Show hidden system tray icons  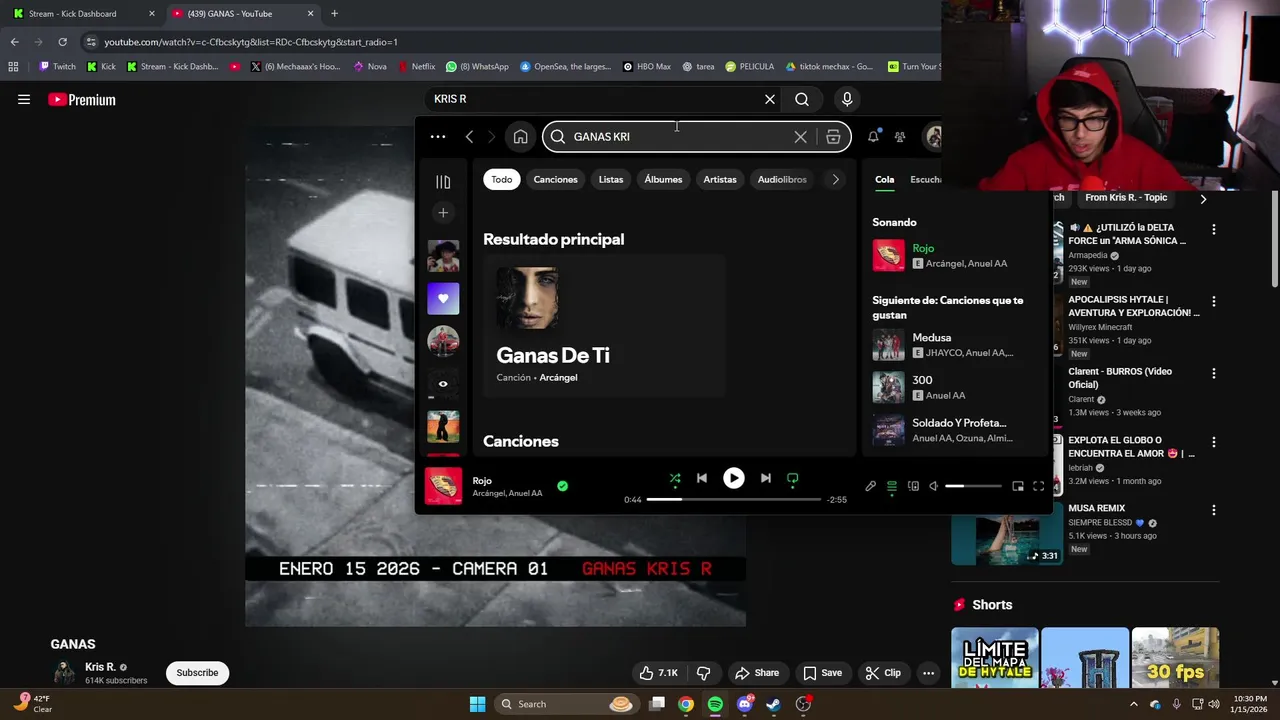point(1133,704)
